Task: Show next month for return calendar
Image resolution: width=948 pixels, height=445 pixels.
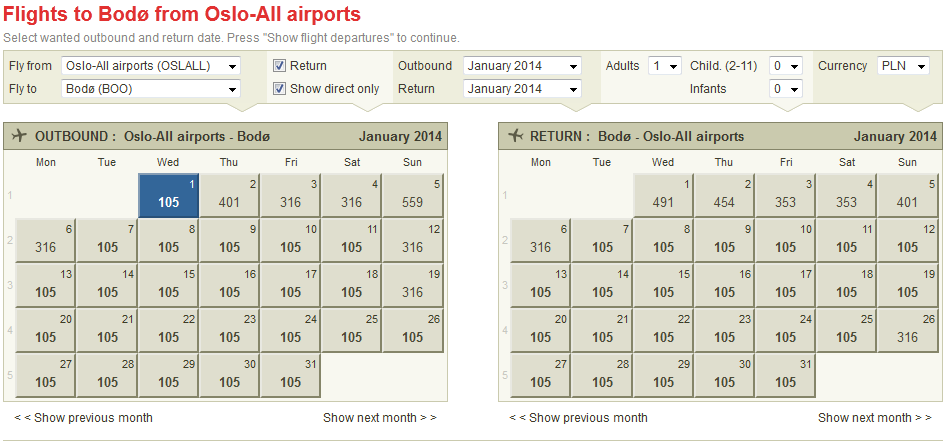Action: pos(875,418)
